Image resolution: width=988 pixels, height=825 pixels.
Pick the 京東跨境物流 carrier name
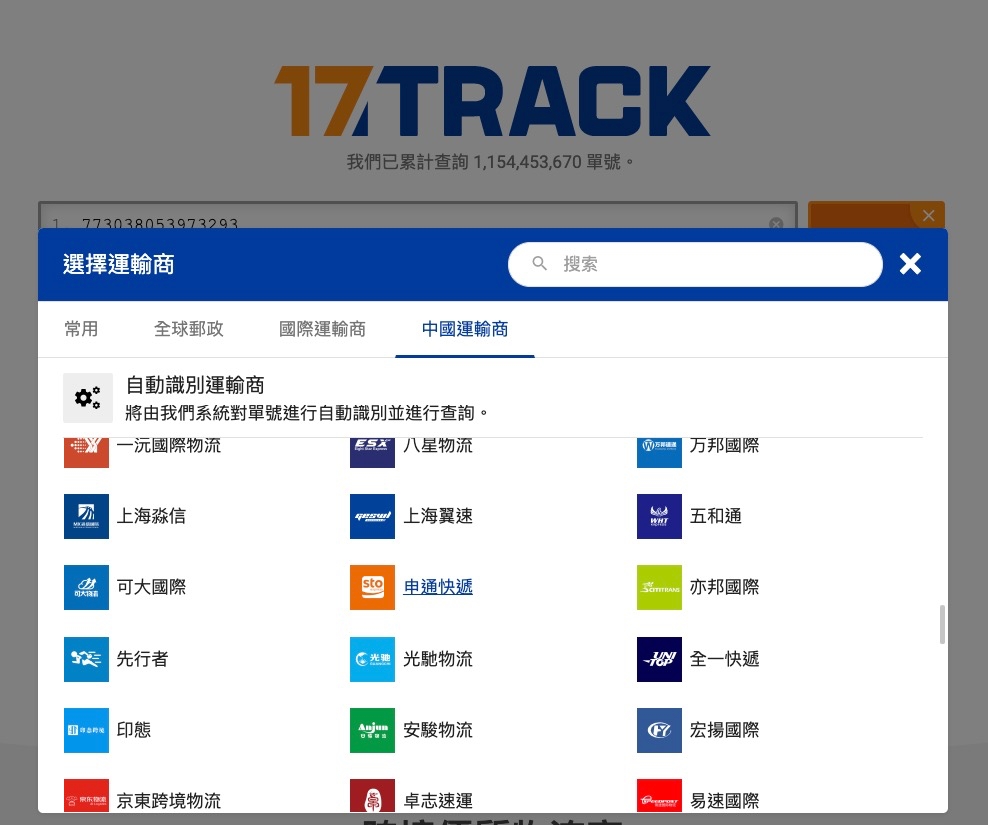coord(169,800)
